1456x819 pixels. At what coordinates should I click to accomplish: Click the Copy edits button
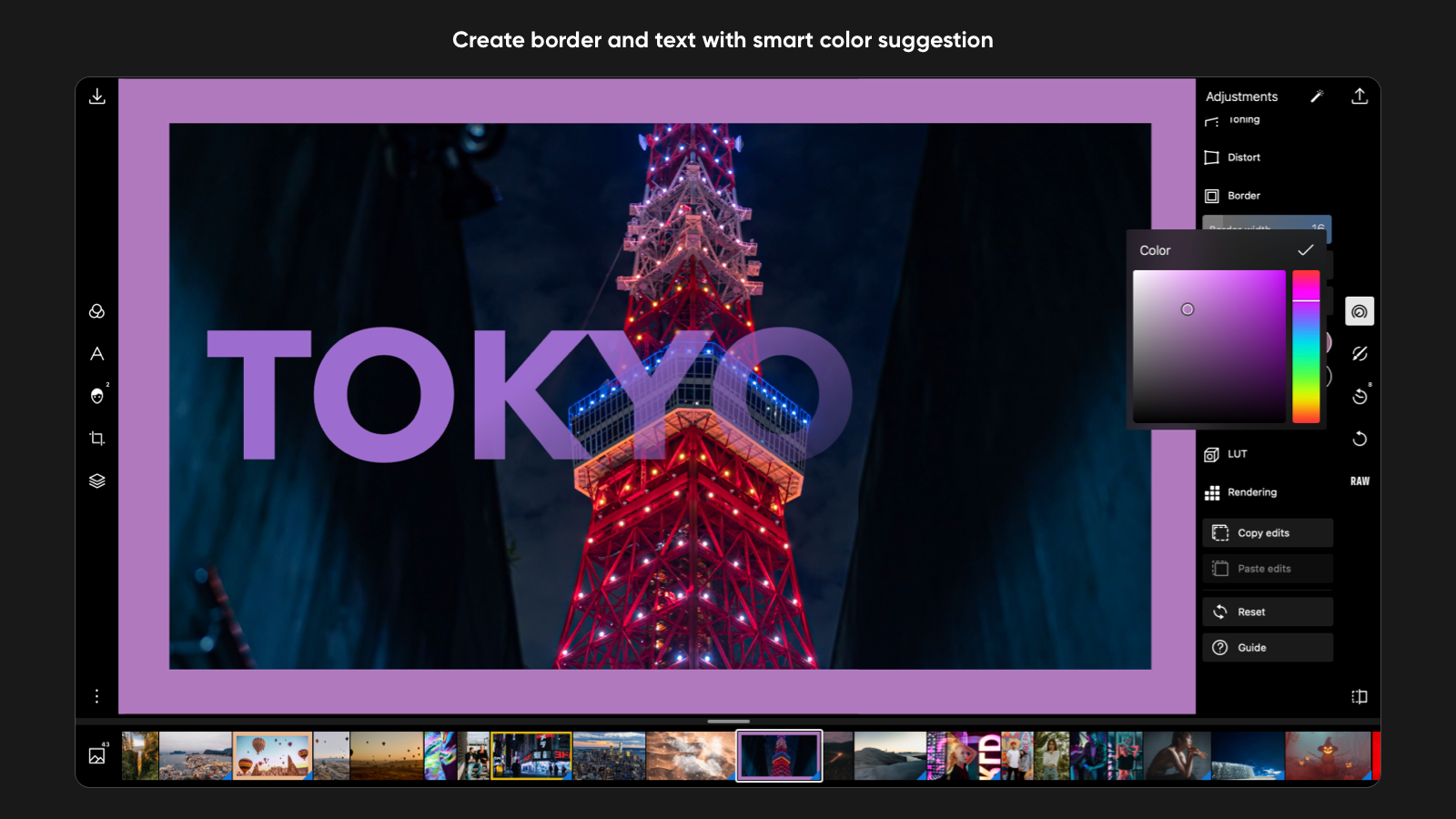[x=1268, y=533]
